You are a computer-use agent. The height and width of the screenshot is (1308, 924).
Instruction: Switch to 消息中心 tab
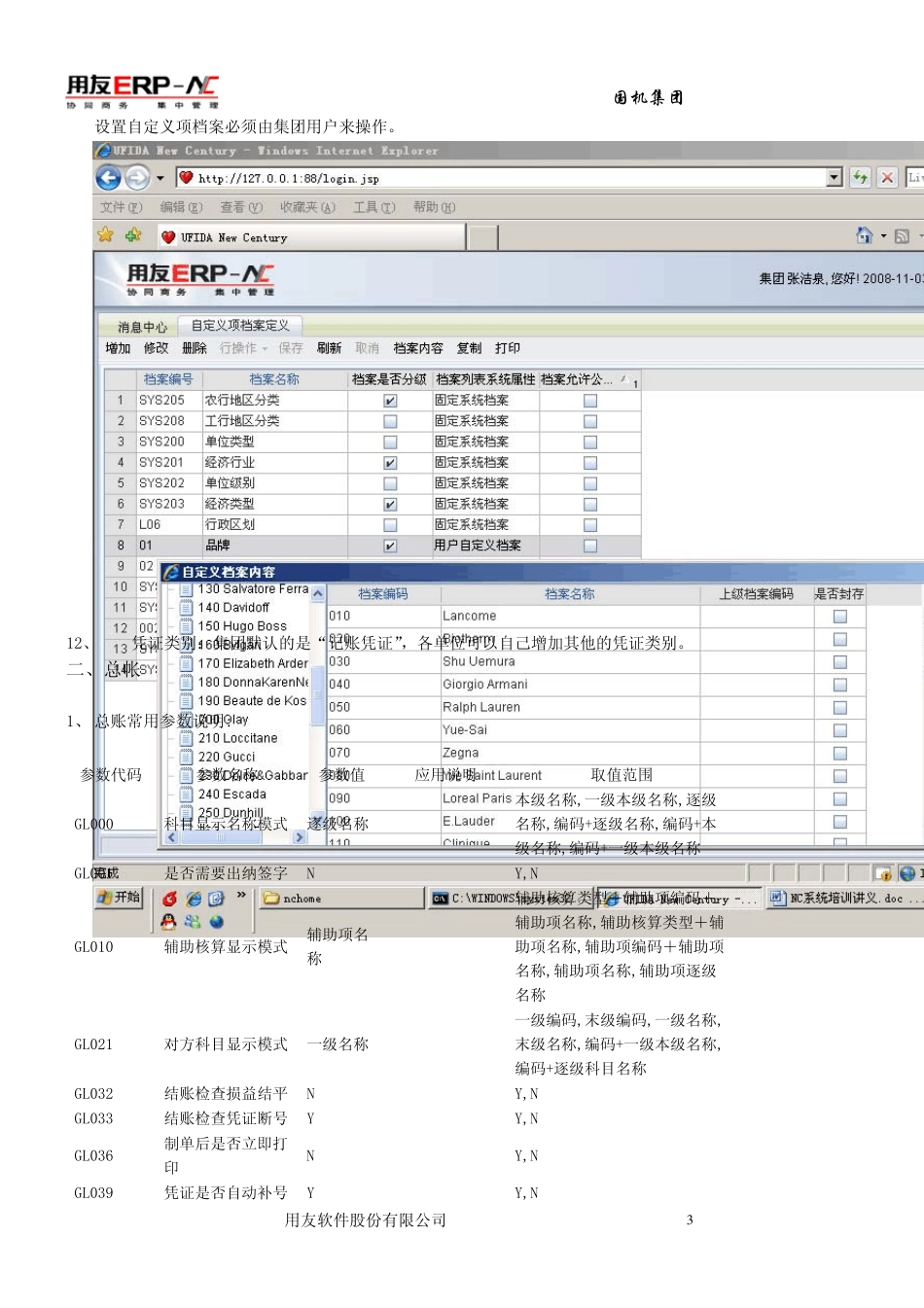click(142, 327)
